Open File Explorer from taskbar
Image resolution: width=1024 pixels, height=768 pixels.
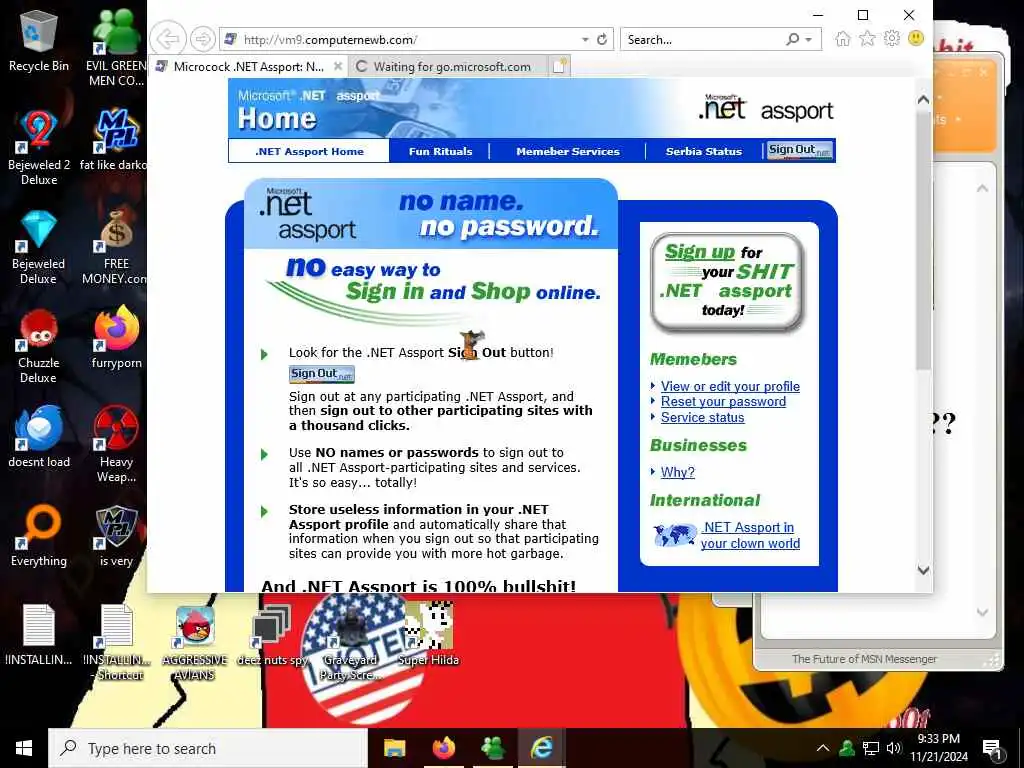tap(394, 748)
